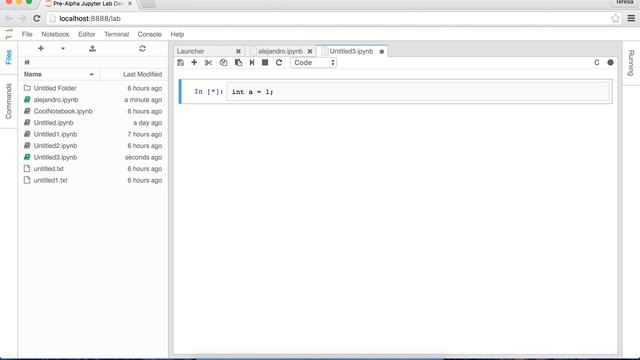Click unsaved dot on Untitled3.ipynb tab
Viewport: 640px width, 360px height.
point(382,51)
